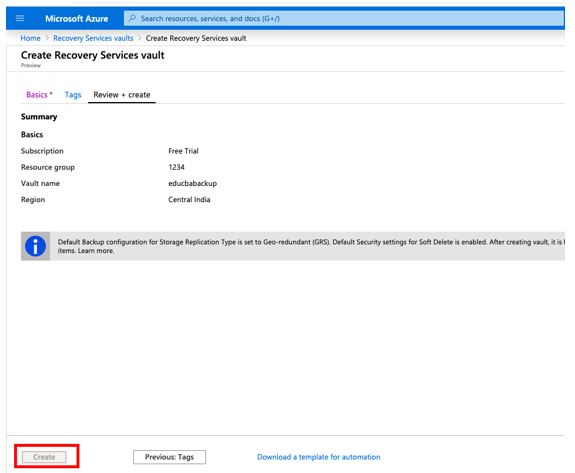Click the Subscription label

[42, 151]
